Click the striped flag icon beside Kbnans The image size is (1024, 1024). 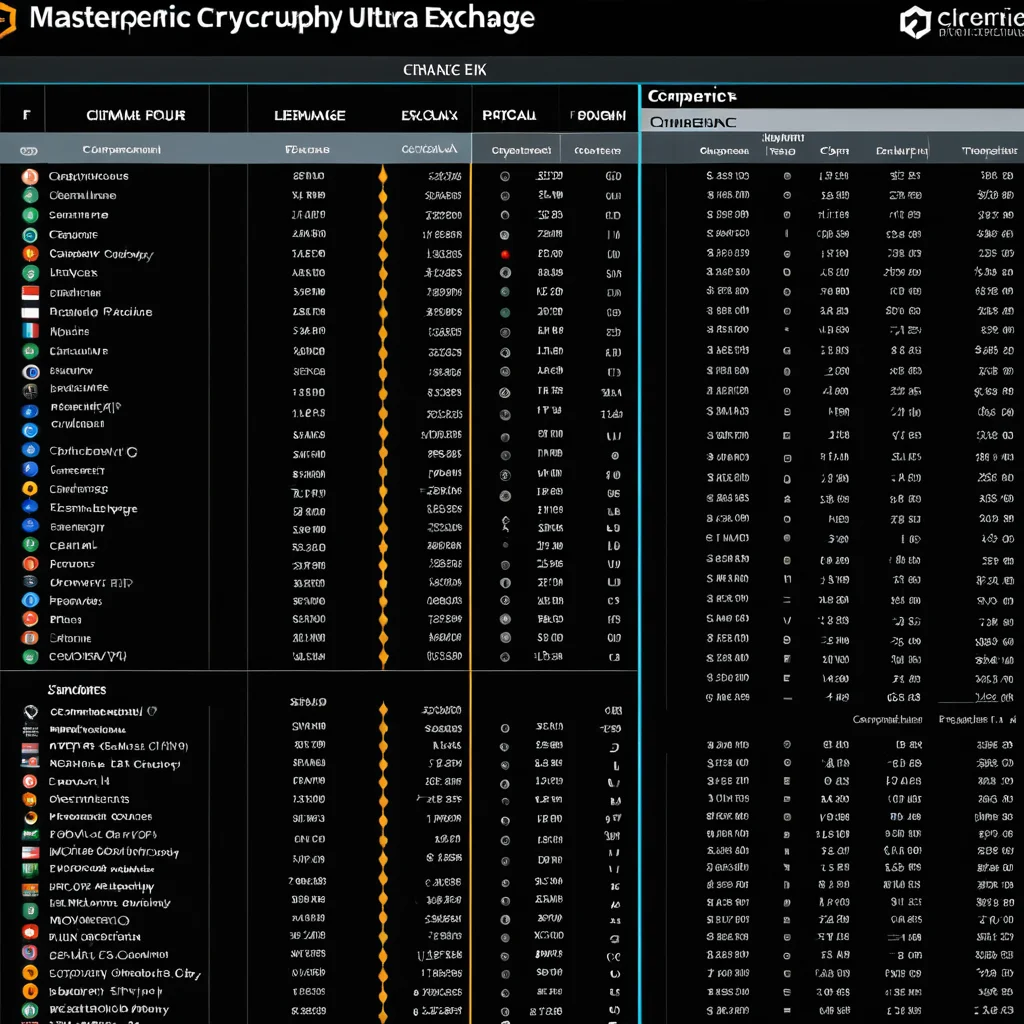30,331
